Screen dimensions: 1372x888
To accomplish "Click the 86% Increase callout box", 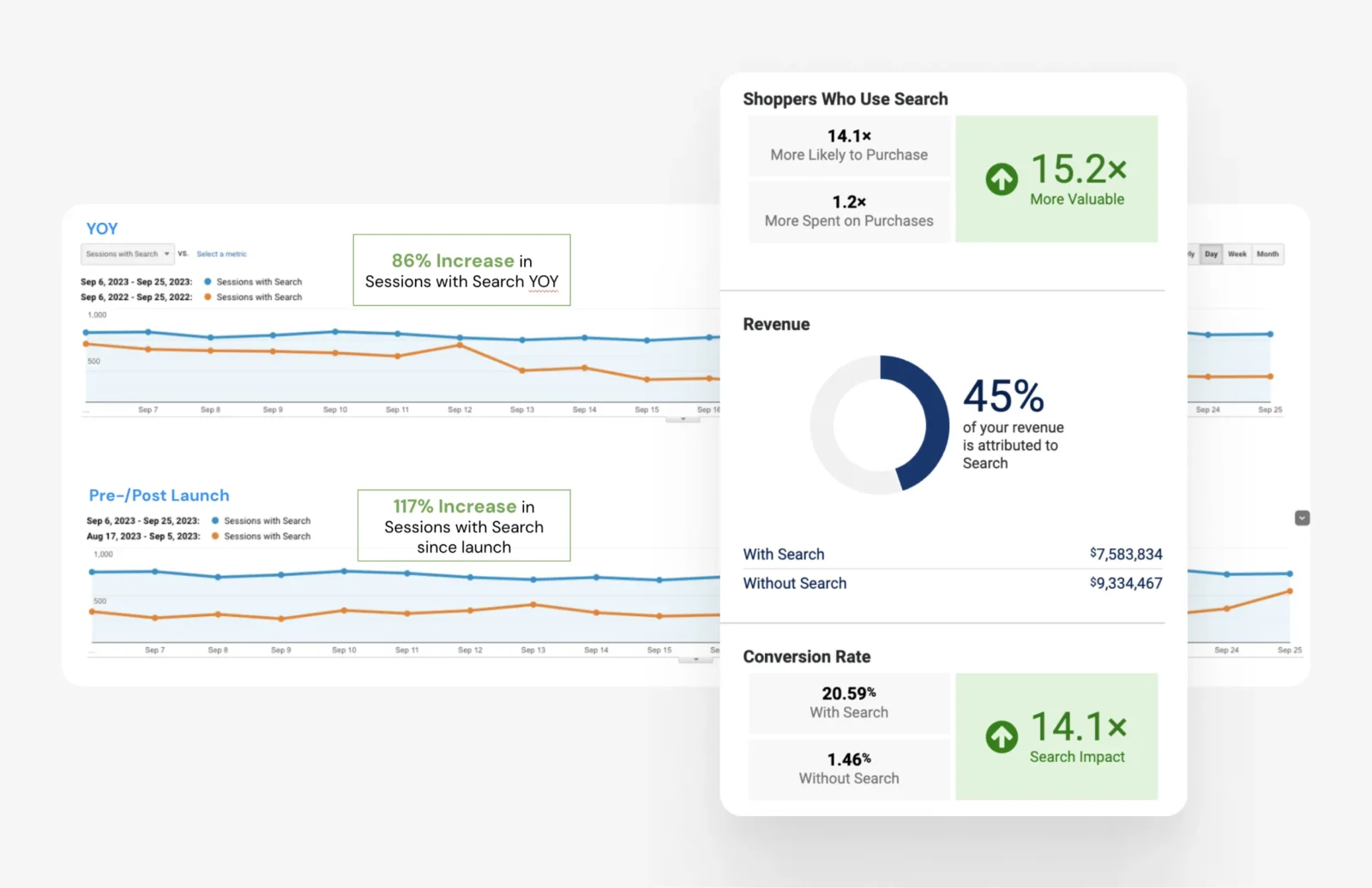I will click(461, 270).
